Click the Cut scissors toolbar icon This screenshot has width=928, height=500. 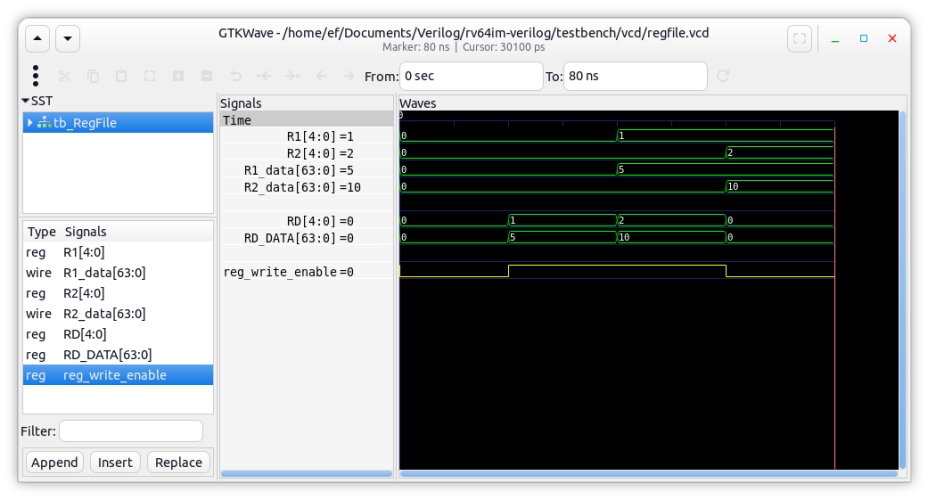click(x=64, y=76)
